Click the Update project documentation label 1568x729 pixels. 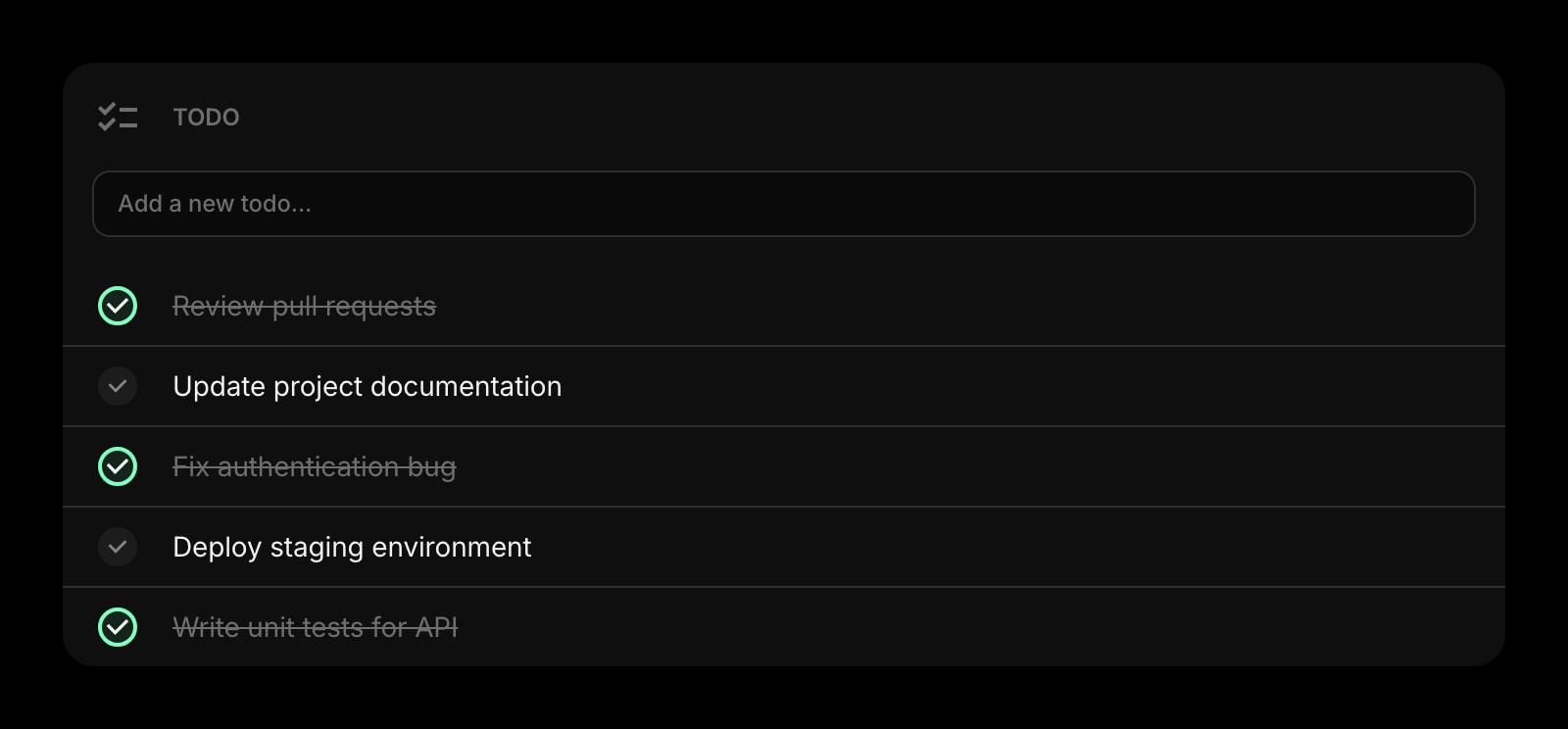click(367, 386)
